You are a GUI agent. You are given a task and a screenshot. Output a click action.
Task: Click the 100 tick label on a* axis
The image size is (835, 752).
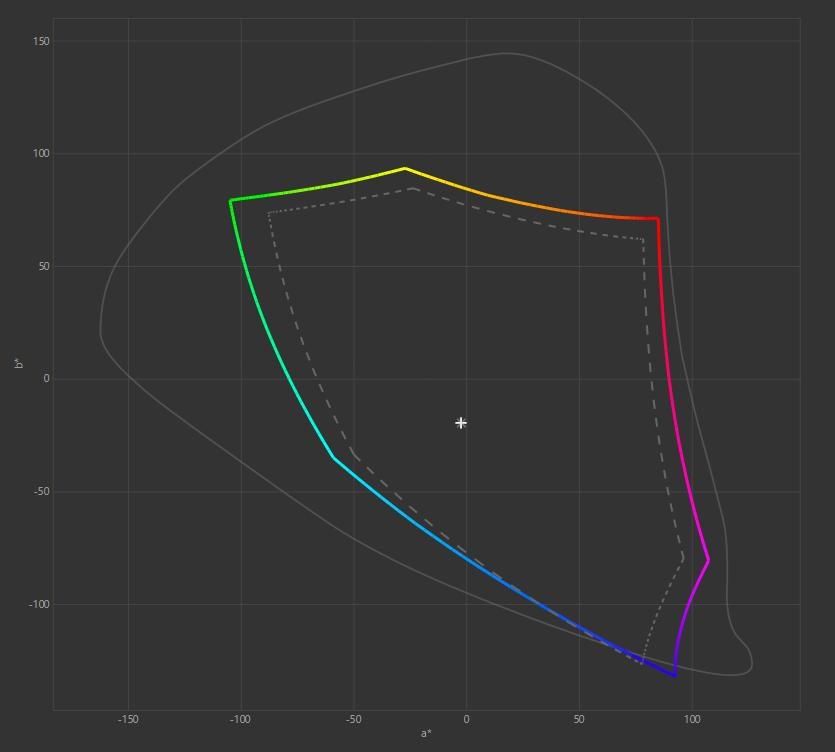point(692,720)
